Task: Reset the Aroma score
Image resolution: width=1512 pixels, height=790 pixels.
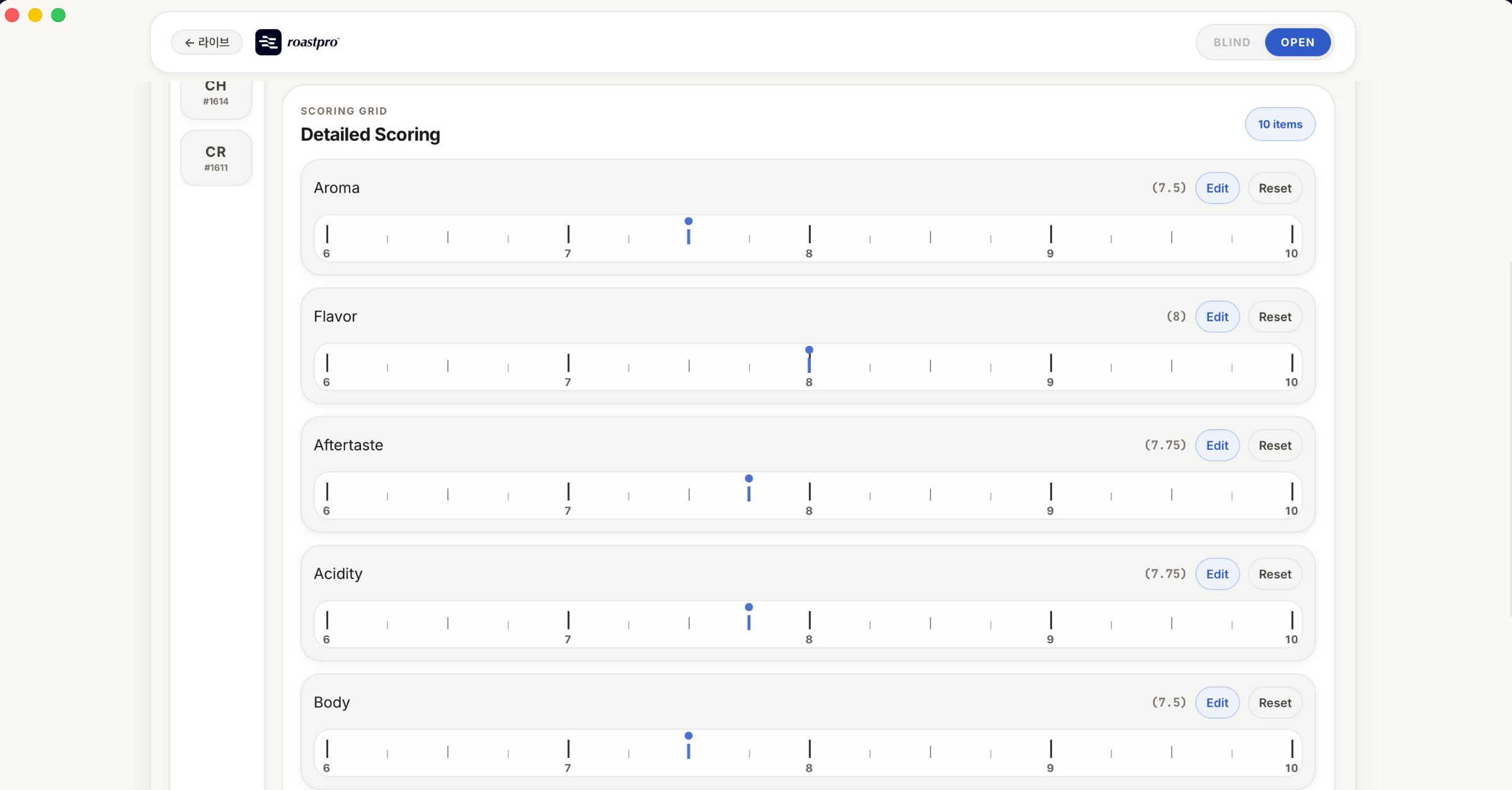Action: 1275,188
